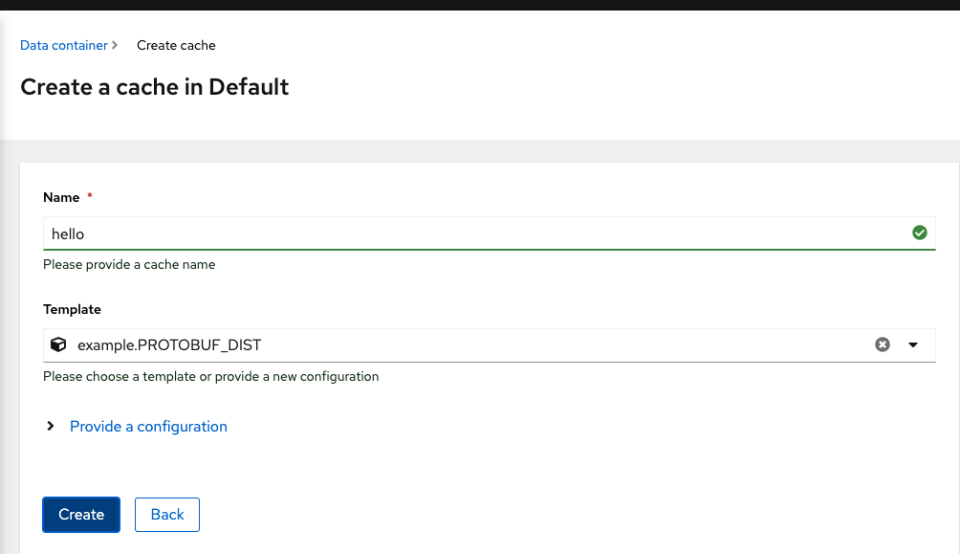Click the Template field label
The image size is (960, 554).
(72, 309)
